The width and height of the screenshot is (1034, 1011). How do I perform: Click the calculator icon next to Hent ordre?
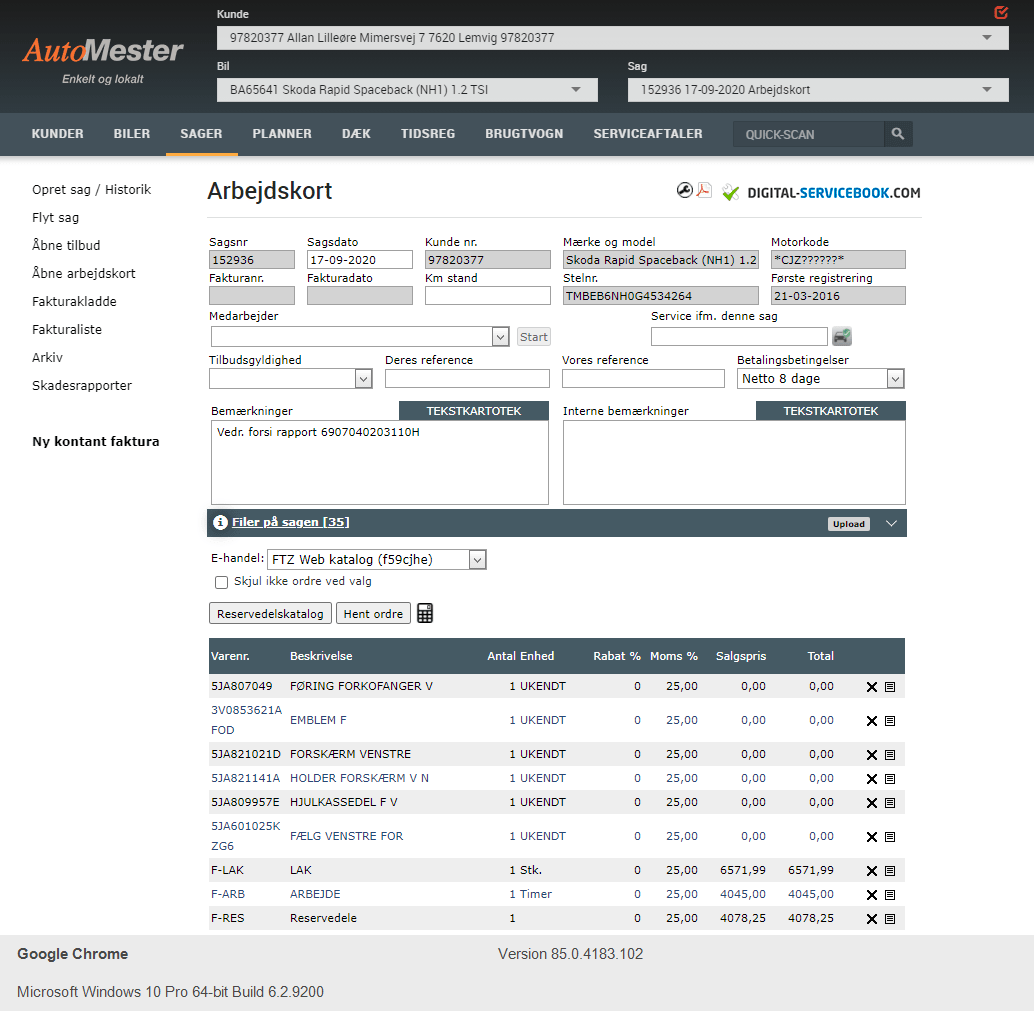425,614
